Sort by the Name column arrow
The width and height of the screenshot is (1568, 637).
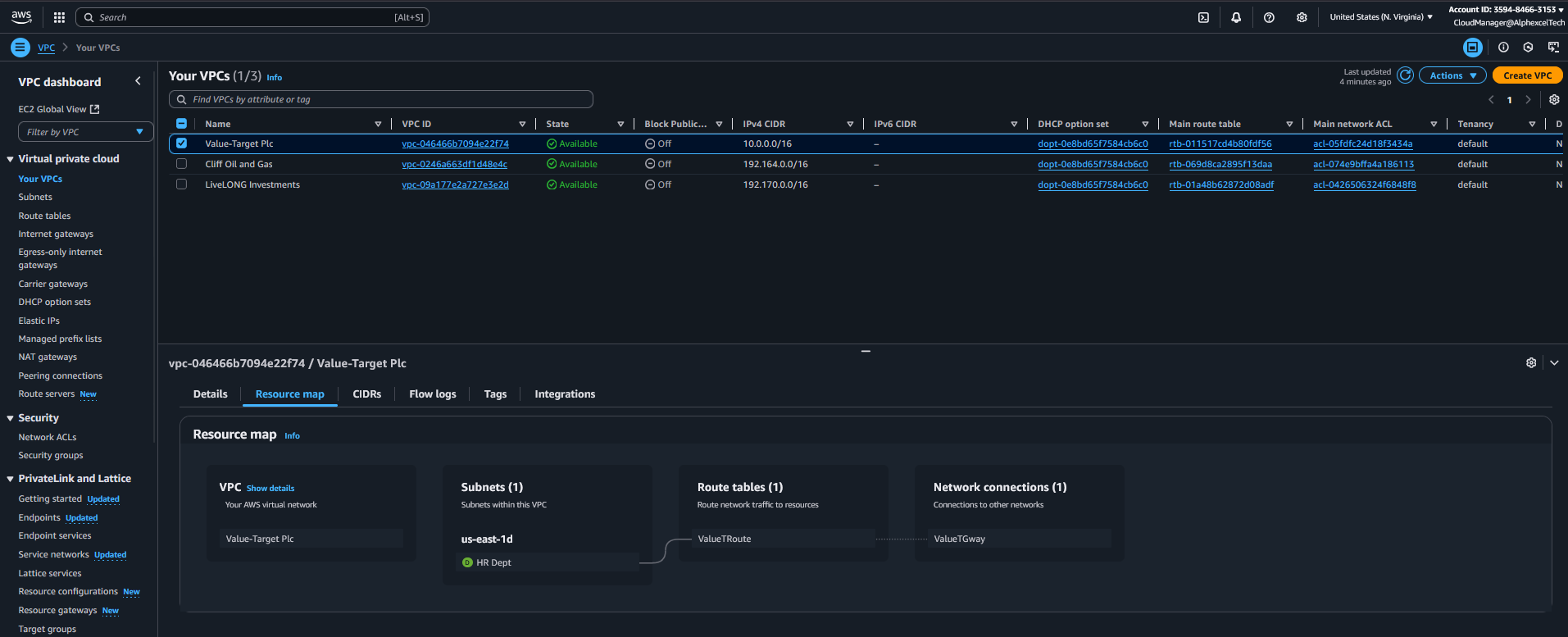coord(378,124)
